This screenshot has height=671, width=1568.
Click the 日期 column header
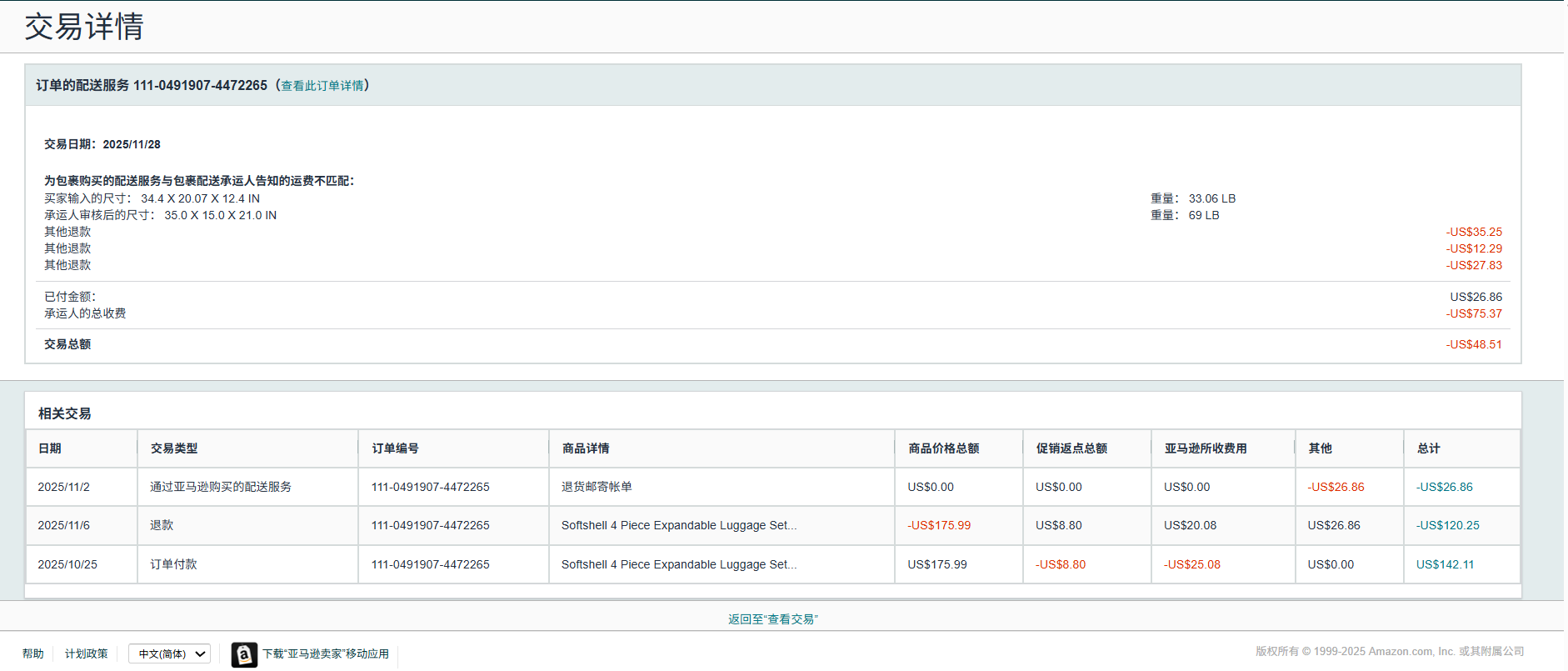(x=50, y=448)
